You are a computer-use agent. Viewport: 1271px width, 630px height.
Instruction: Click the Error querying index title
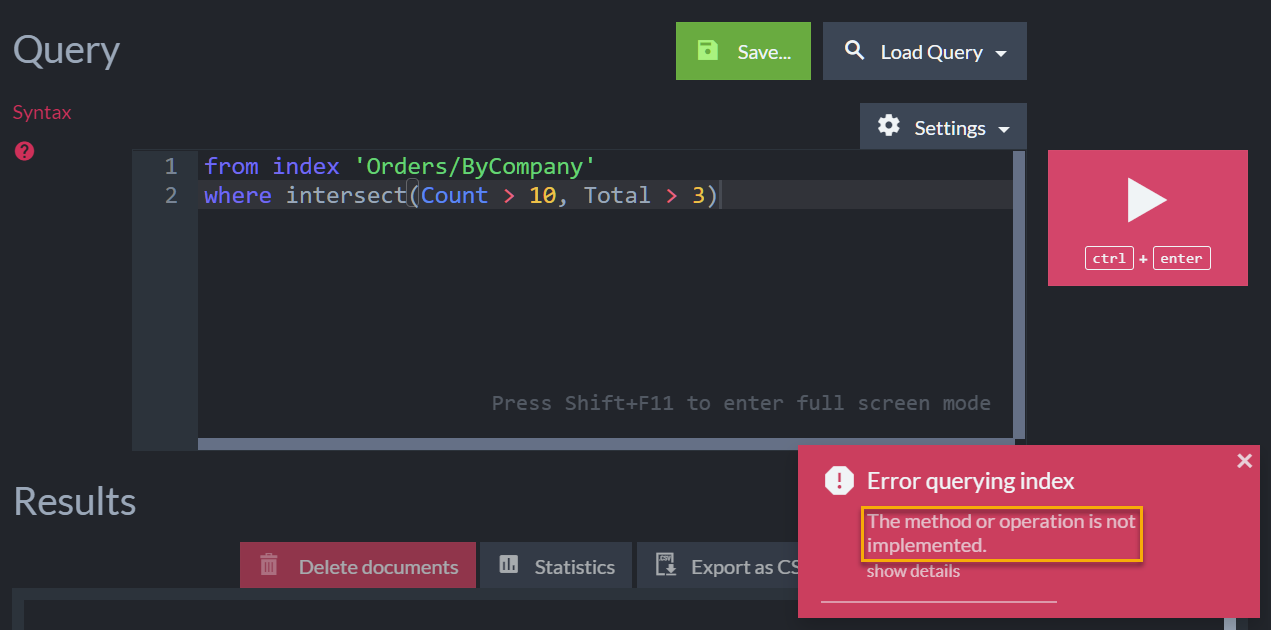pyautogui.click(x=970, y=481)
